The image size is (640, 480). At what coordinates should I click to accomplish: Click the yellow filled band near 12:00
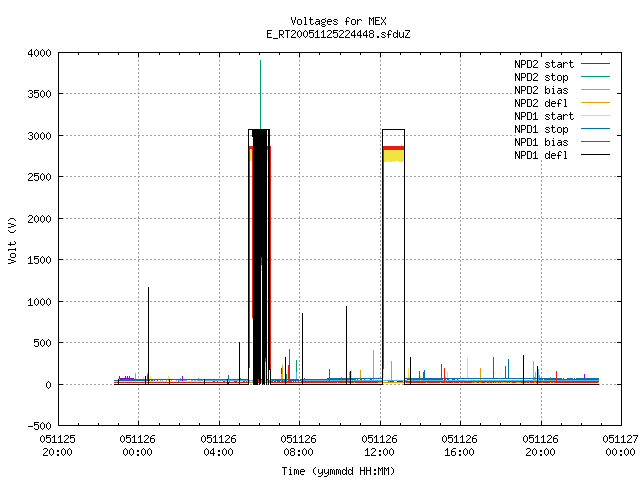coord(393,156)
